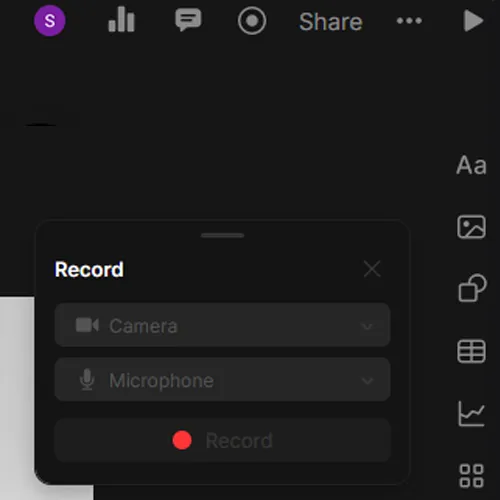Click the Share button
The image size is (500, 500).
[x=331, y=22]
